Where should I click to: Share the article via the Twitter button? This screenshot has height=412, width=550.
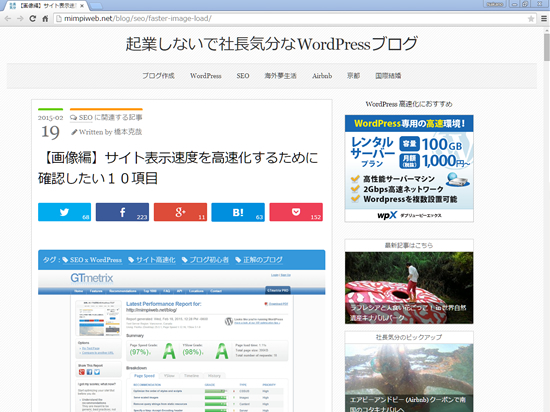pyautogui.click(x=65, y=212)
